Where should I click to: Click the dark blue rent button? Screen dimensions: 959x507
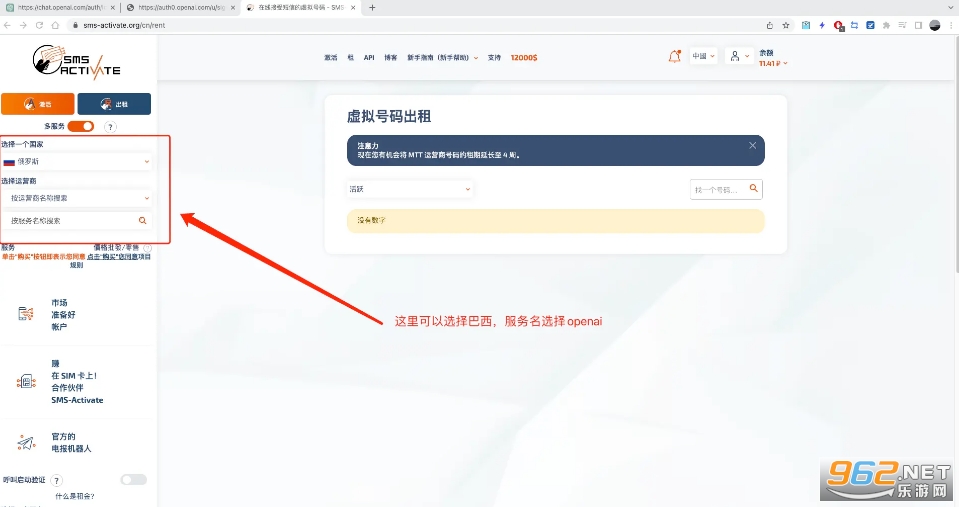(114, 104)
